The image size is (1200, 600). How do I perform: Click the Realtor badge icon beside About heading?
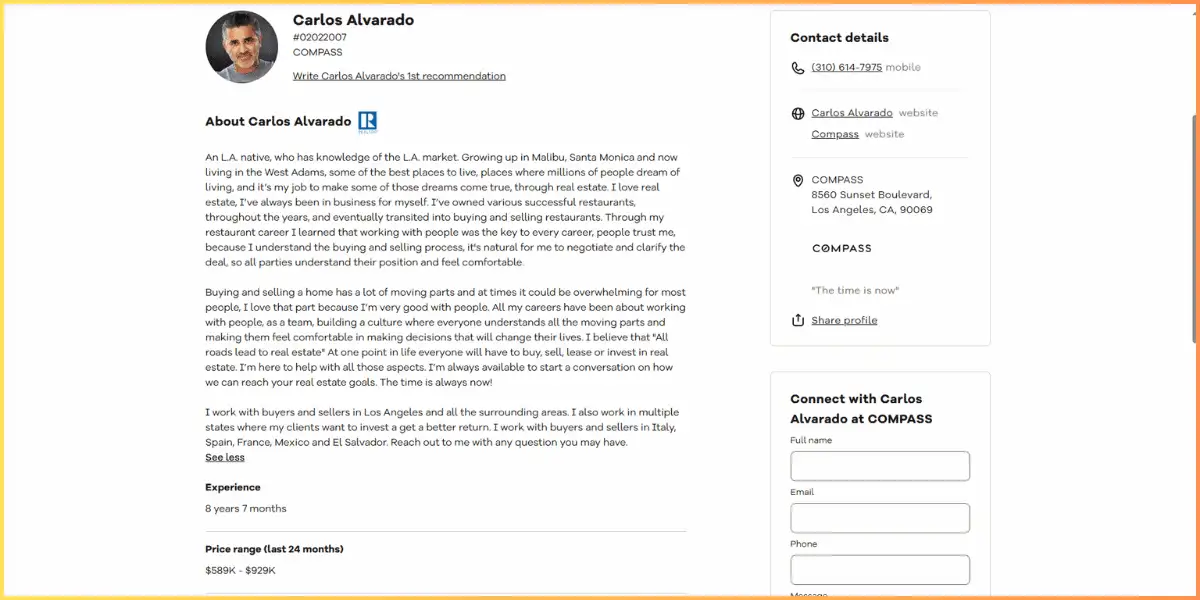click(x=367, y=122)
